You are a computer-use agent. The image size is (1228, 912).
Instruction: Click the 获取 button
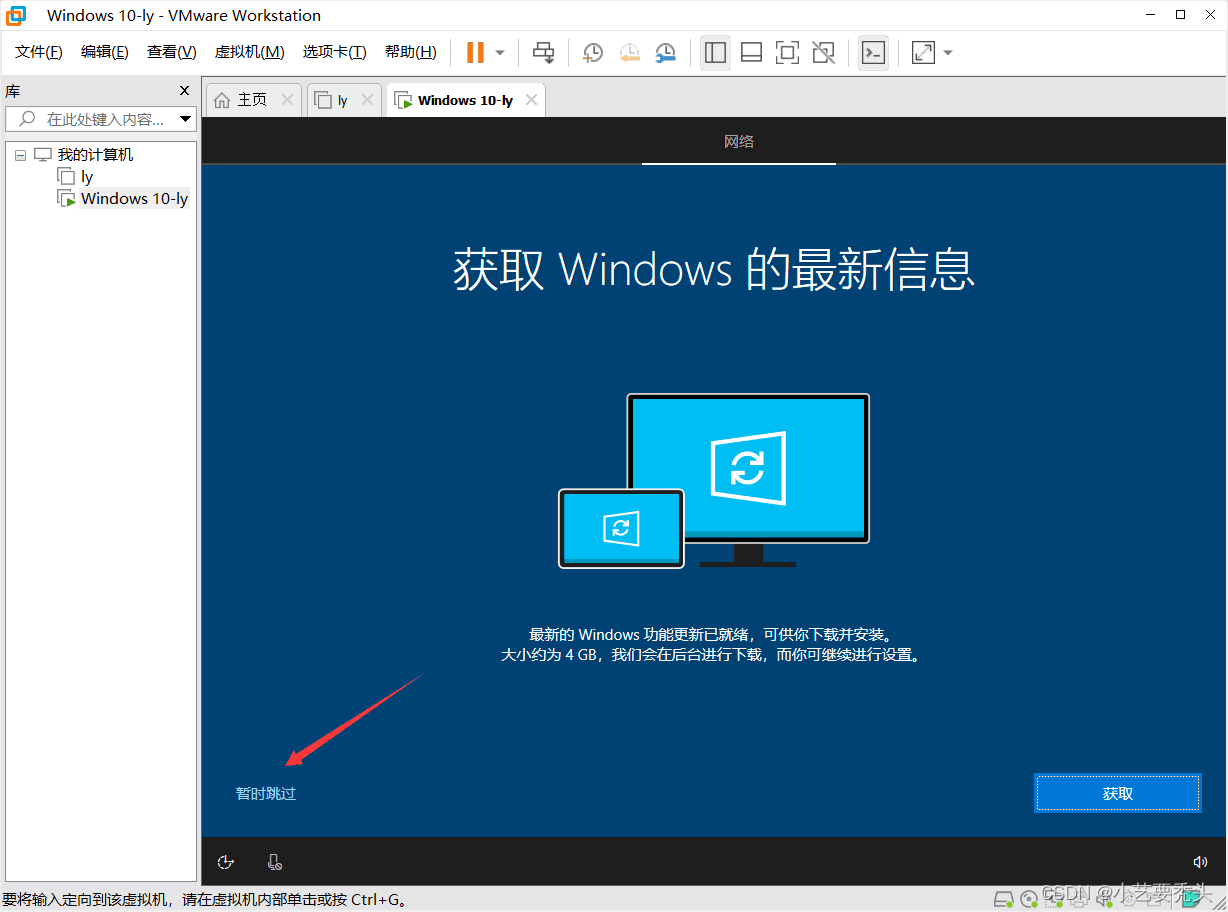click(x=1117, y=793)
